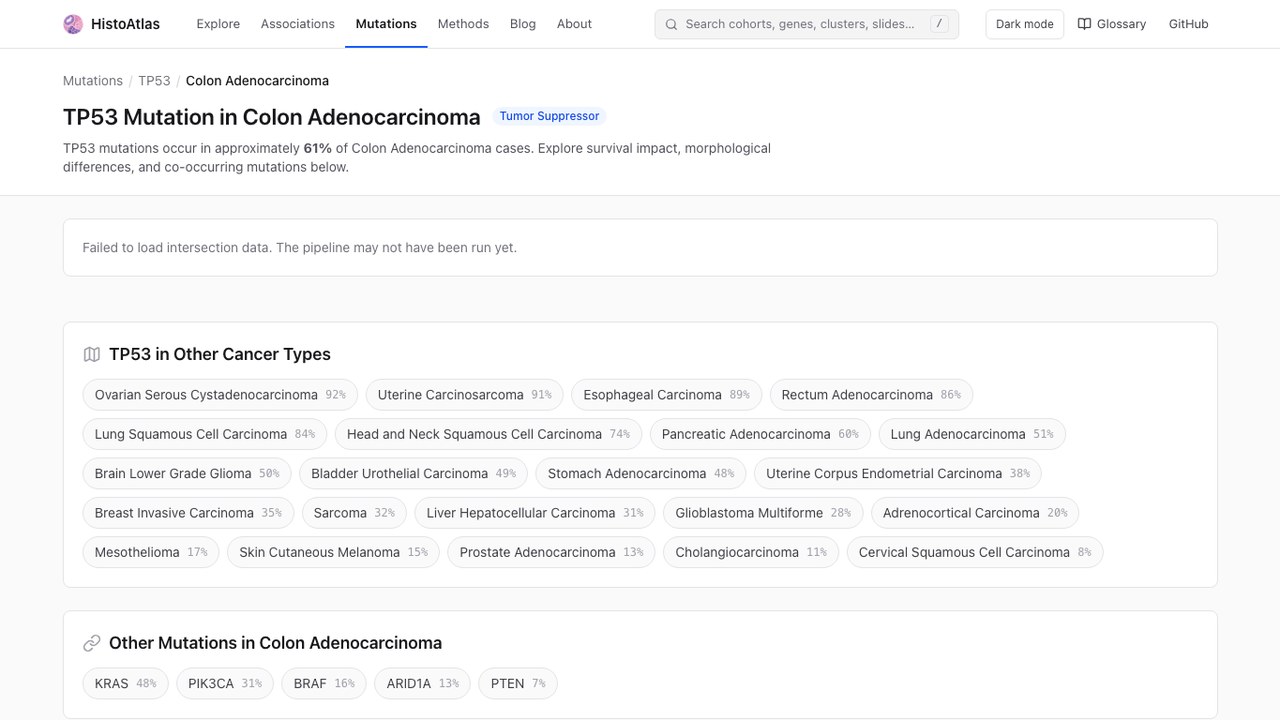
Task: Open the GitHub link
Action: click(x=1188, y=24)
